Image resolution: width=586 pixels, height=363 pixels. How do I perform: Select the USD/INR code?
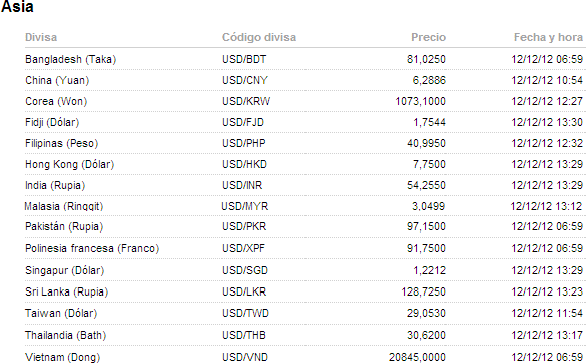click(242, 185)
